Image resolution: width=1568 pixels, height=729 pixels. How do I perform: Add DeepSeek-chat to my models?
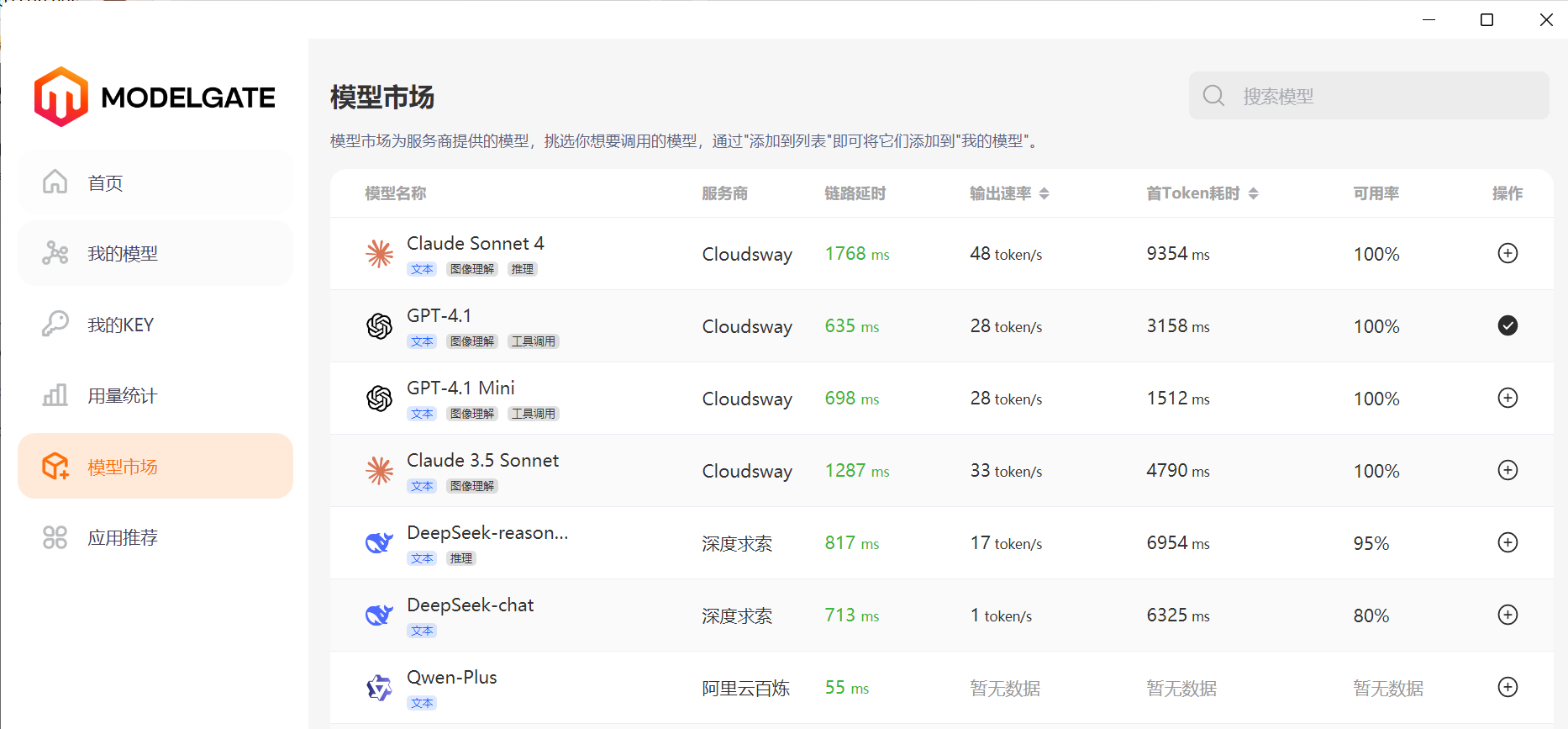click(1507, 615)
